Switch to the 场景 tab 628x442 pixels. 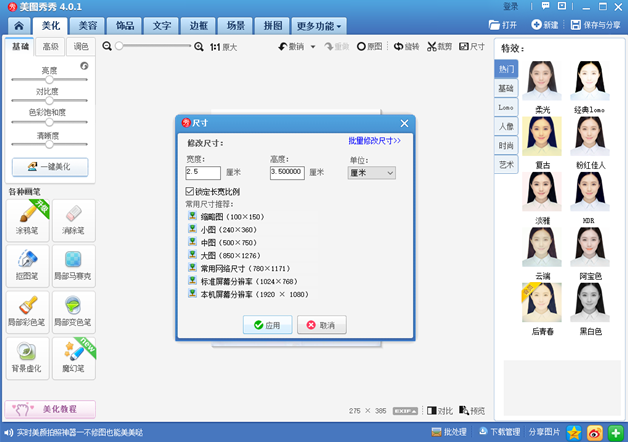click(236, 26)
